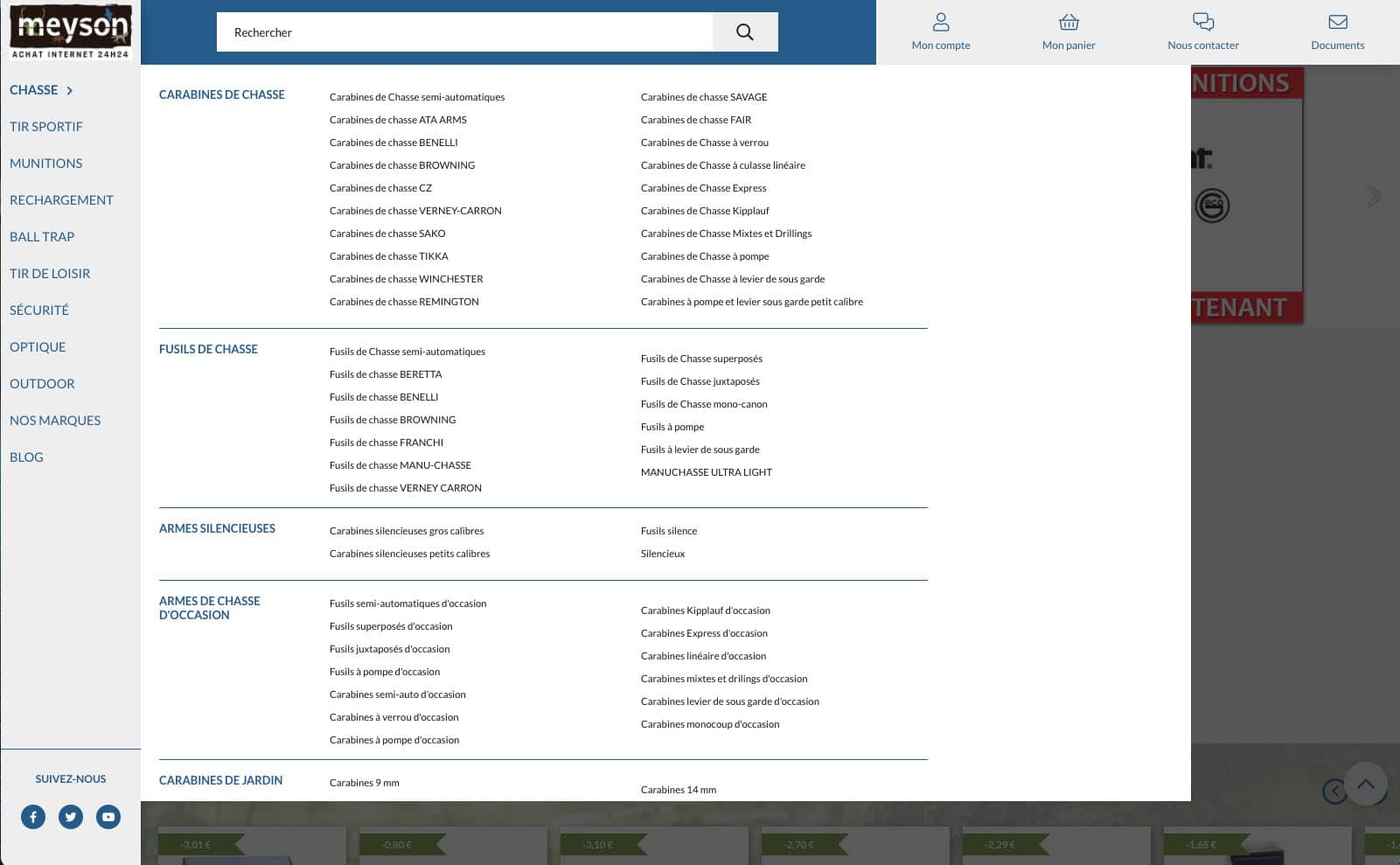1400x865 pixels.
Task: Select Fusils à pompe link
Action: pos(672,427)
